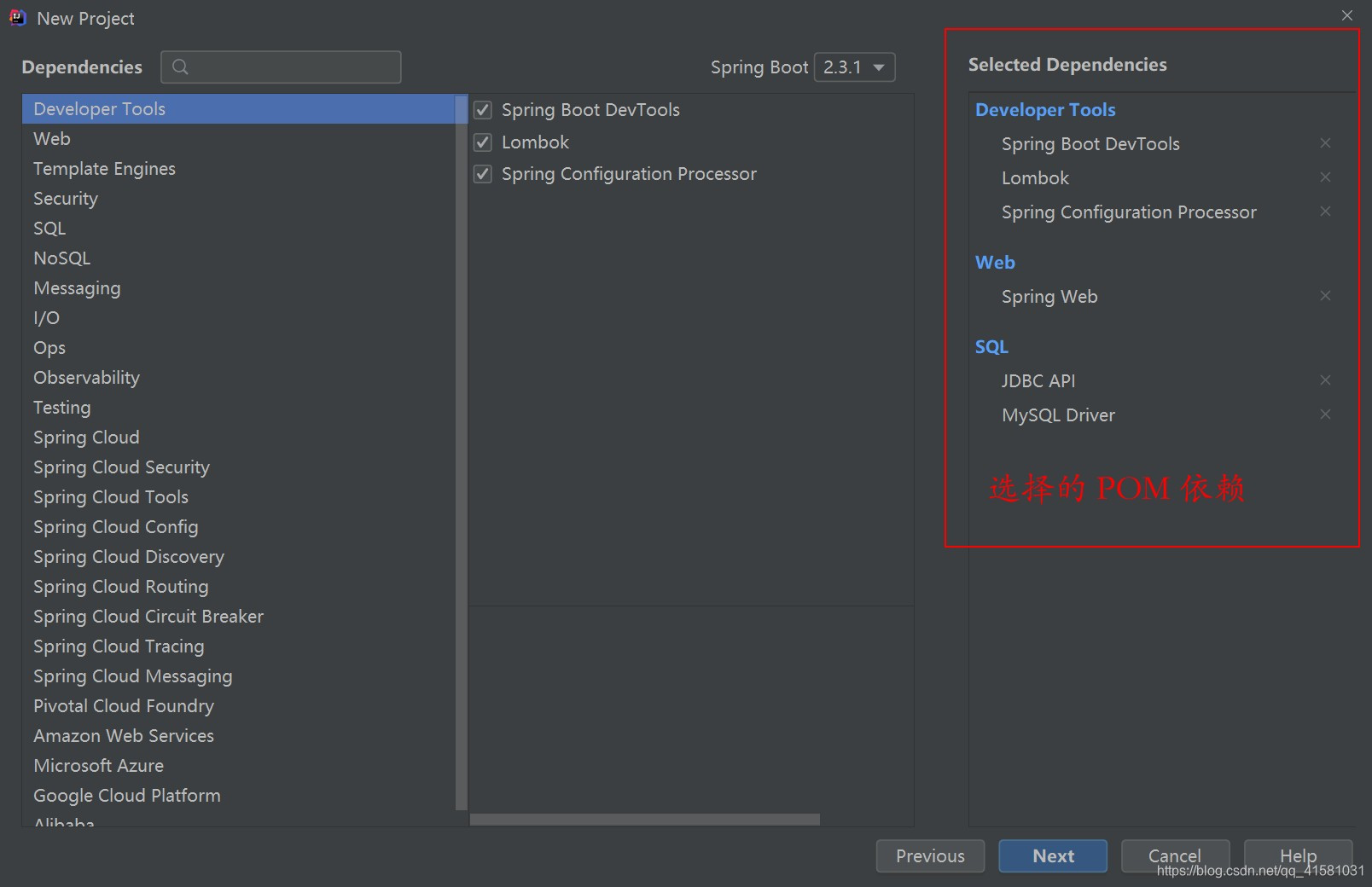Click Spring Web in selected list
This screenshot has width=1372, height=887.
[1049, 297]
